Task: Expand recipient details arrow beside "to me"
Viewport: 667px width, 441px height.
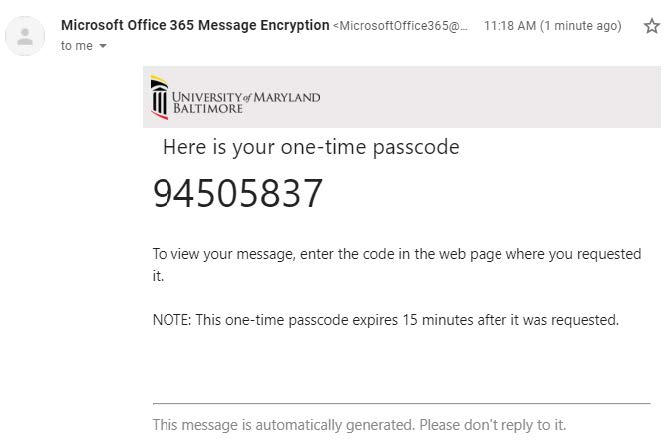Action: coord(103,46)
